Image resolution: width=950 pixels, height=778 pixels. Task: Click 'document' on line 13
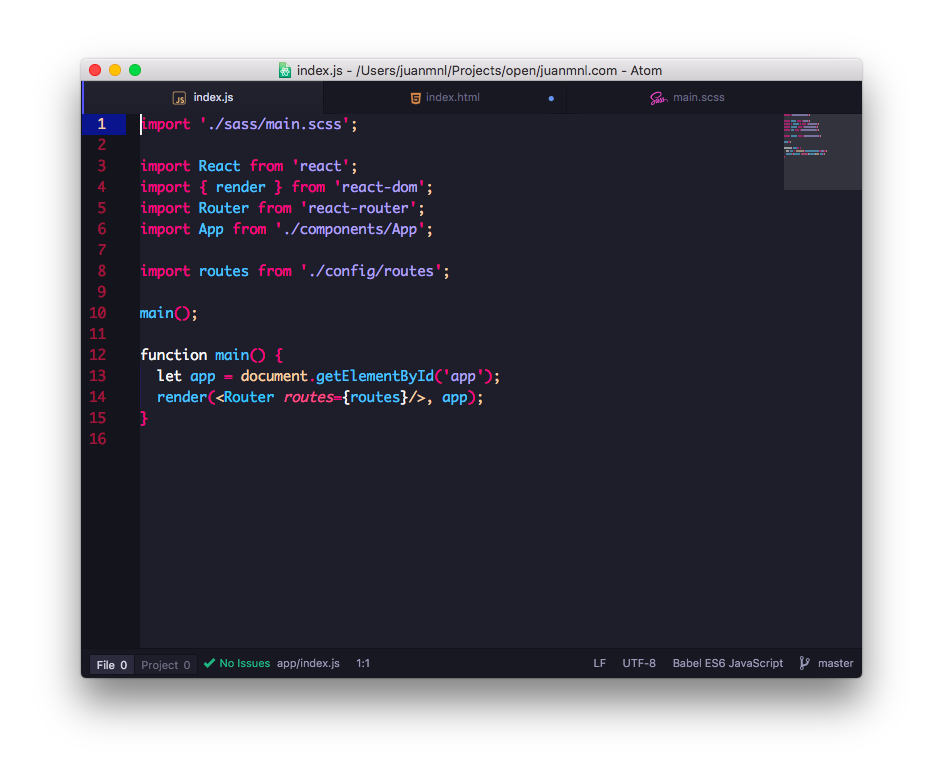coord(274,376)
